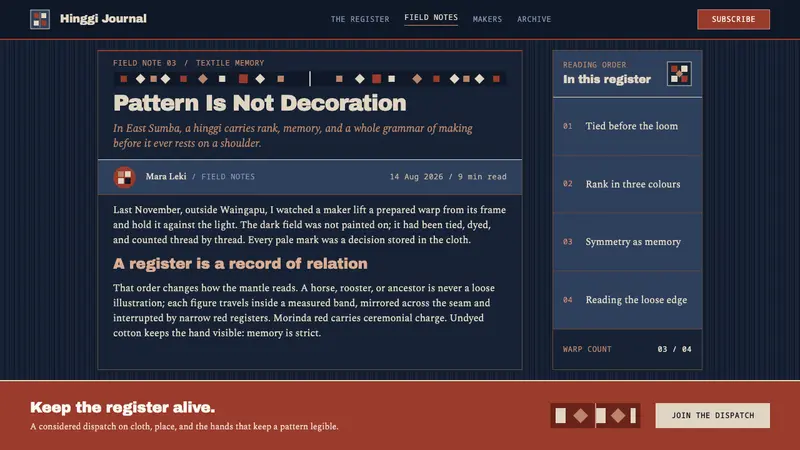Click the Reading Order label
Image resolution: width=800 pixels, height=450 pixels.
point(594,65)
